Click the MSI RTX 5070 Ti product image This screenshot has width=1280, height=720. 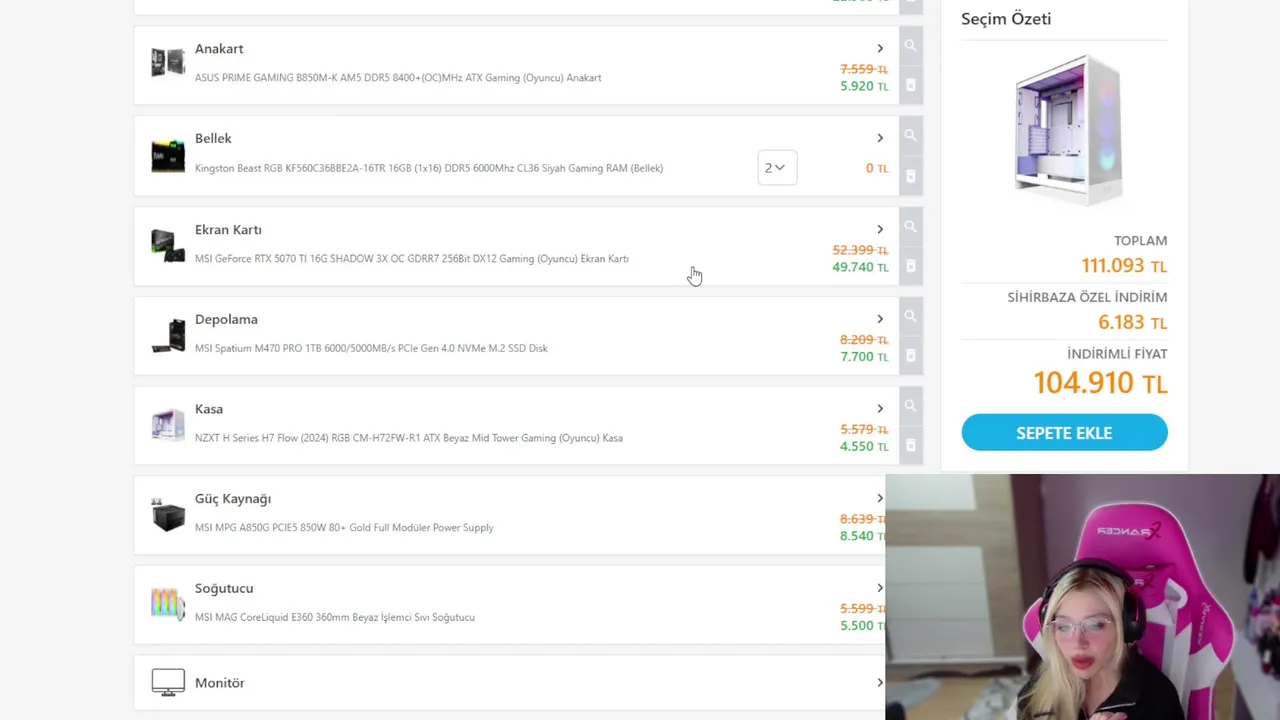pos(168,246)
